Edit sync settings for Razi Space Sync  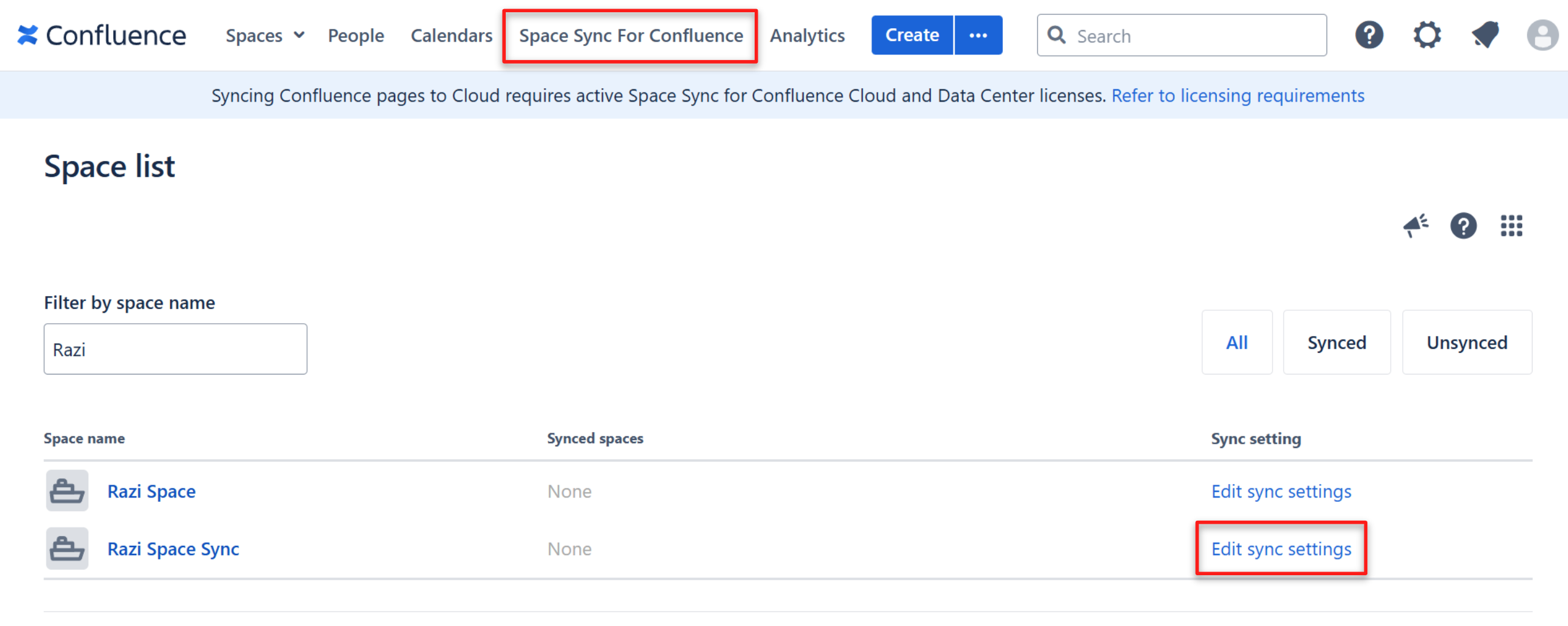[x=1281, y=549]
